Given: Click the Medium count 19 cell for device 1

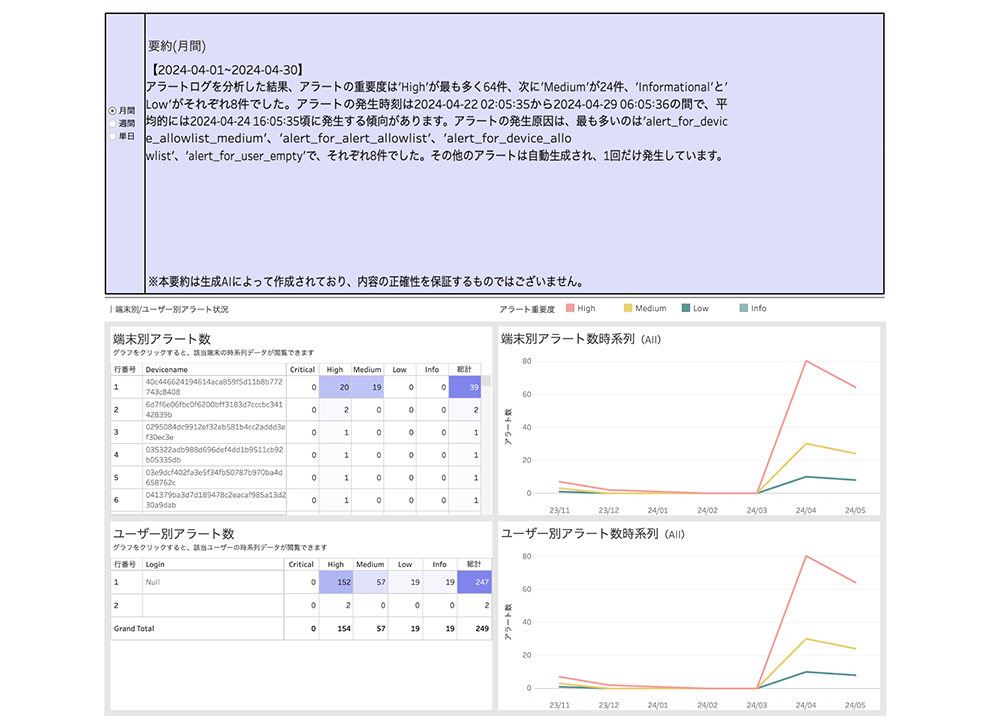Looking at the screenshot, I should pyautogui.click(x=369, y=387).
